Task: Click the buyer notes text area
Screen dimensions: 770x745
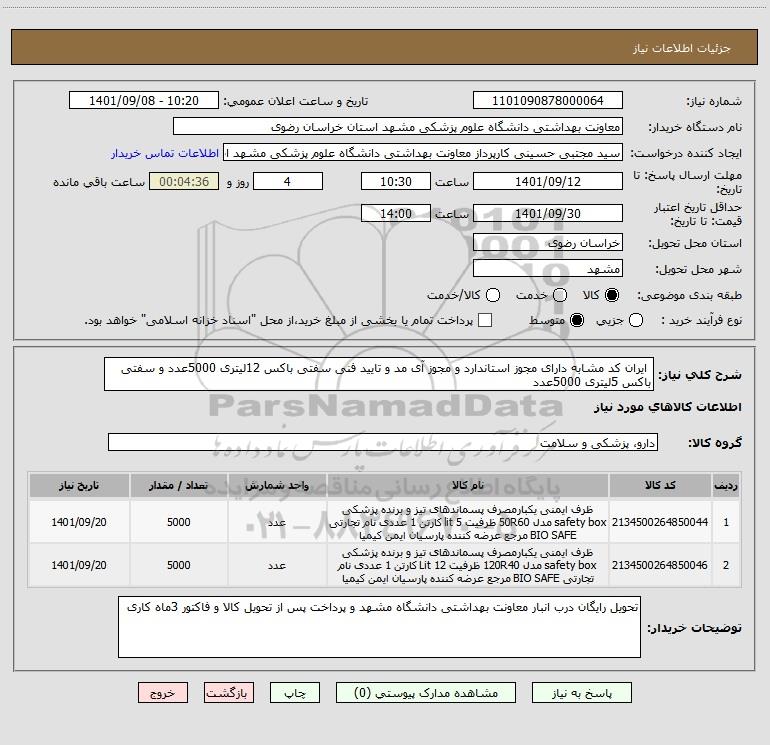Action: [379, 627]
